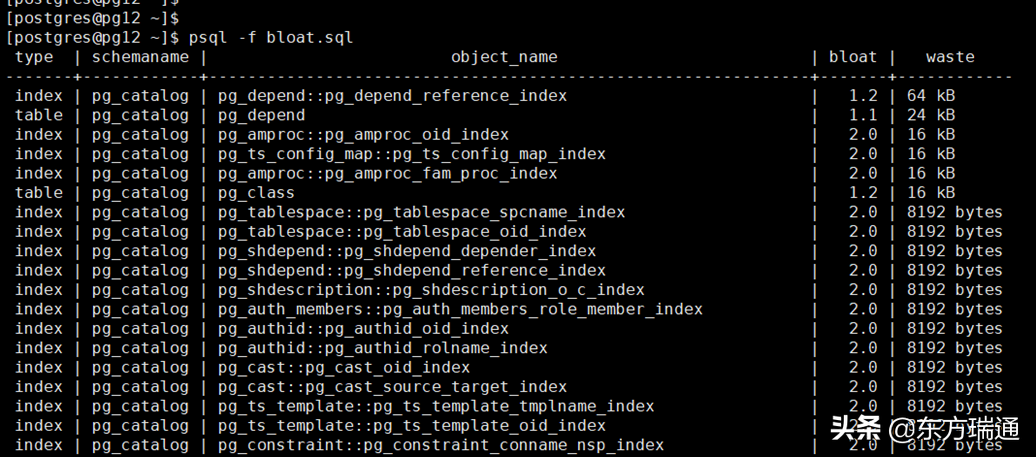The width and height of the screenshot is (1036, 457).
Task: Click the waste column header
Action: [949, 57]
